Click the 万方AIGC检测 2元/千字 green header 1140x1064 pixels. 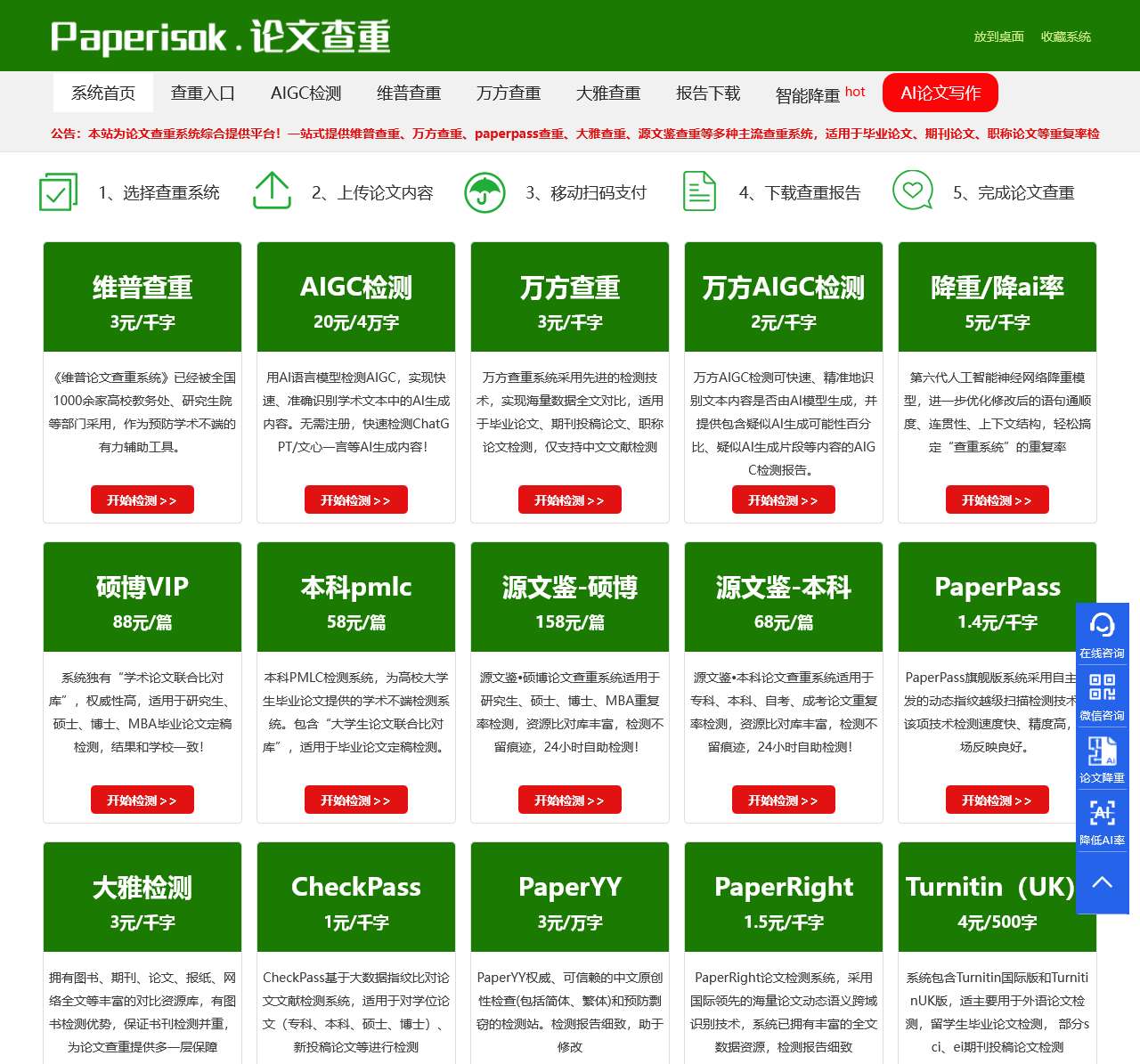click(x=784, y=297)
